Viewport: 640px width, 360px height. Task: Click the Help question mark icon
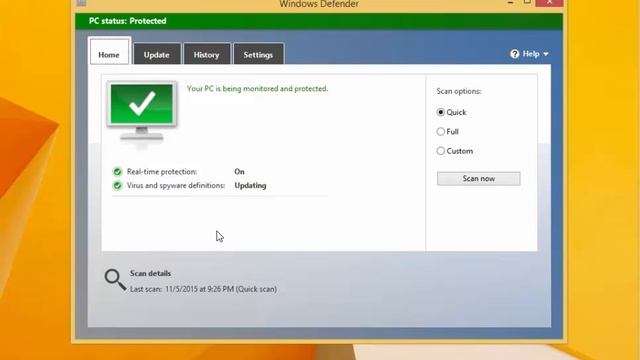click(x=515, y=54)
